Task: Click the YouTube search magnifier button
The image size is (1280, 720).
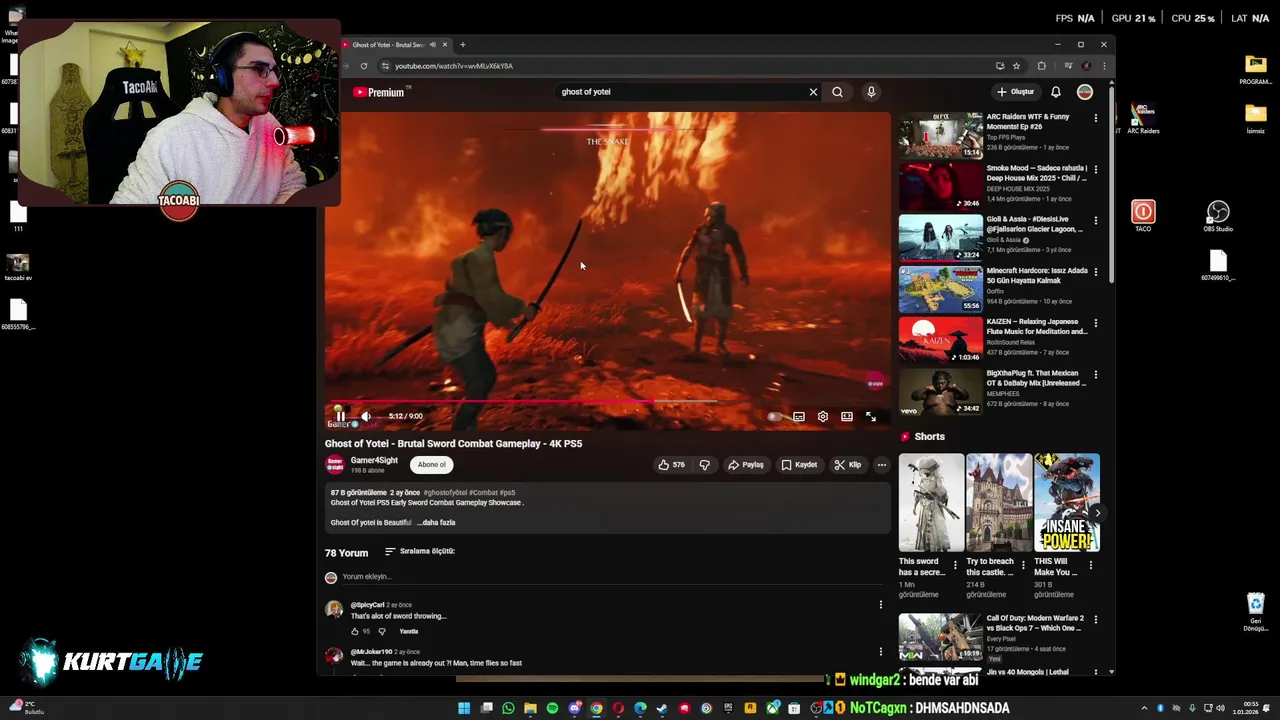Action: pos(838,92)
